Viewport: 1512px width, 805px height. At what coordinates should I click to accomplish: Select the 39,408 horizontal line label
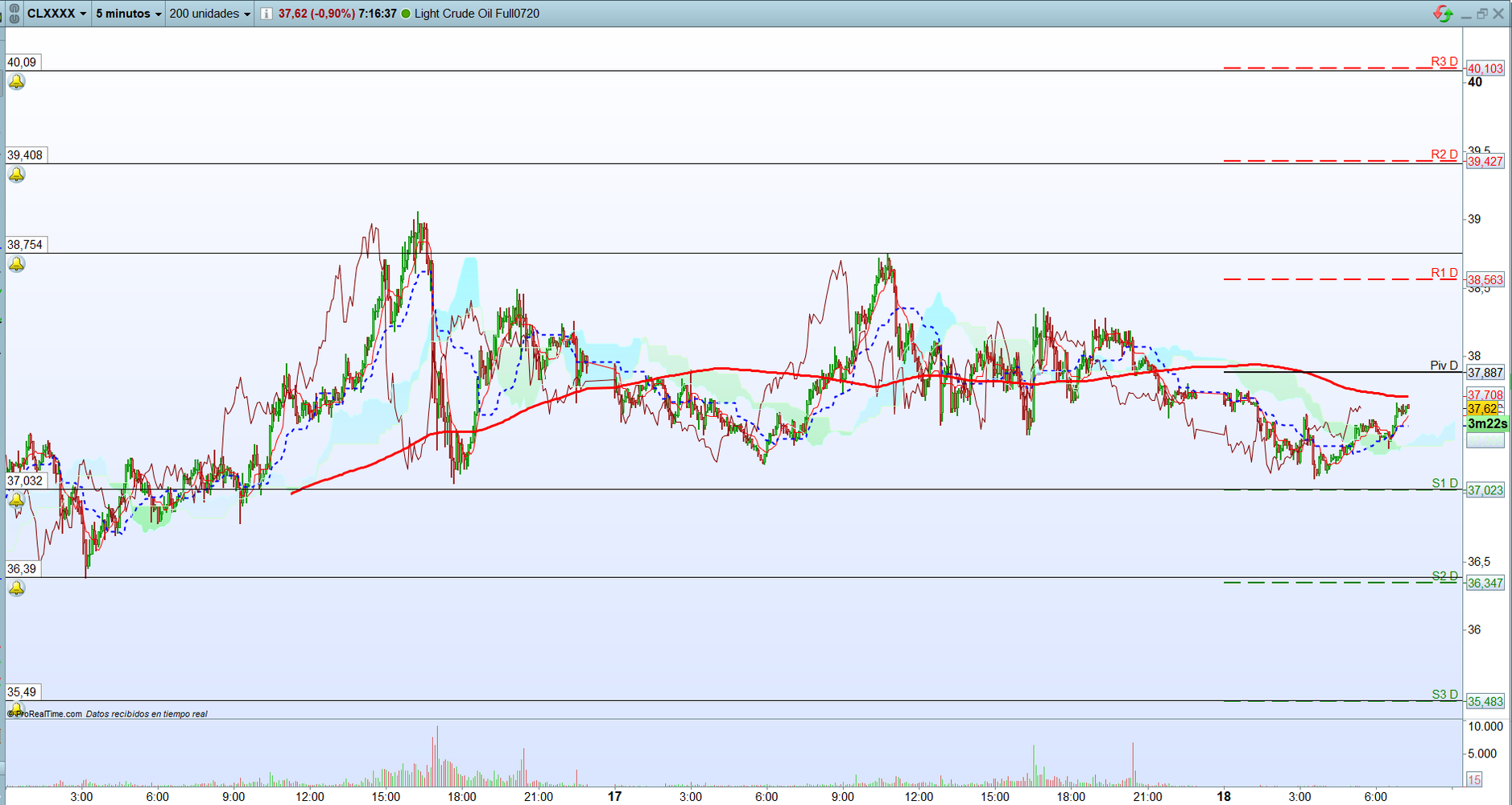tap(25, 155)
